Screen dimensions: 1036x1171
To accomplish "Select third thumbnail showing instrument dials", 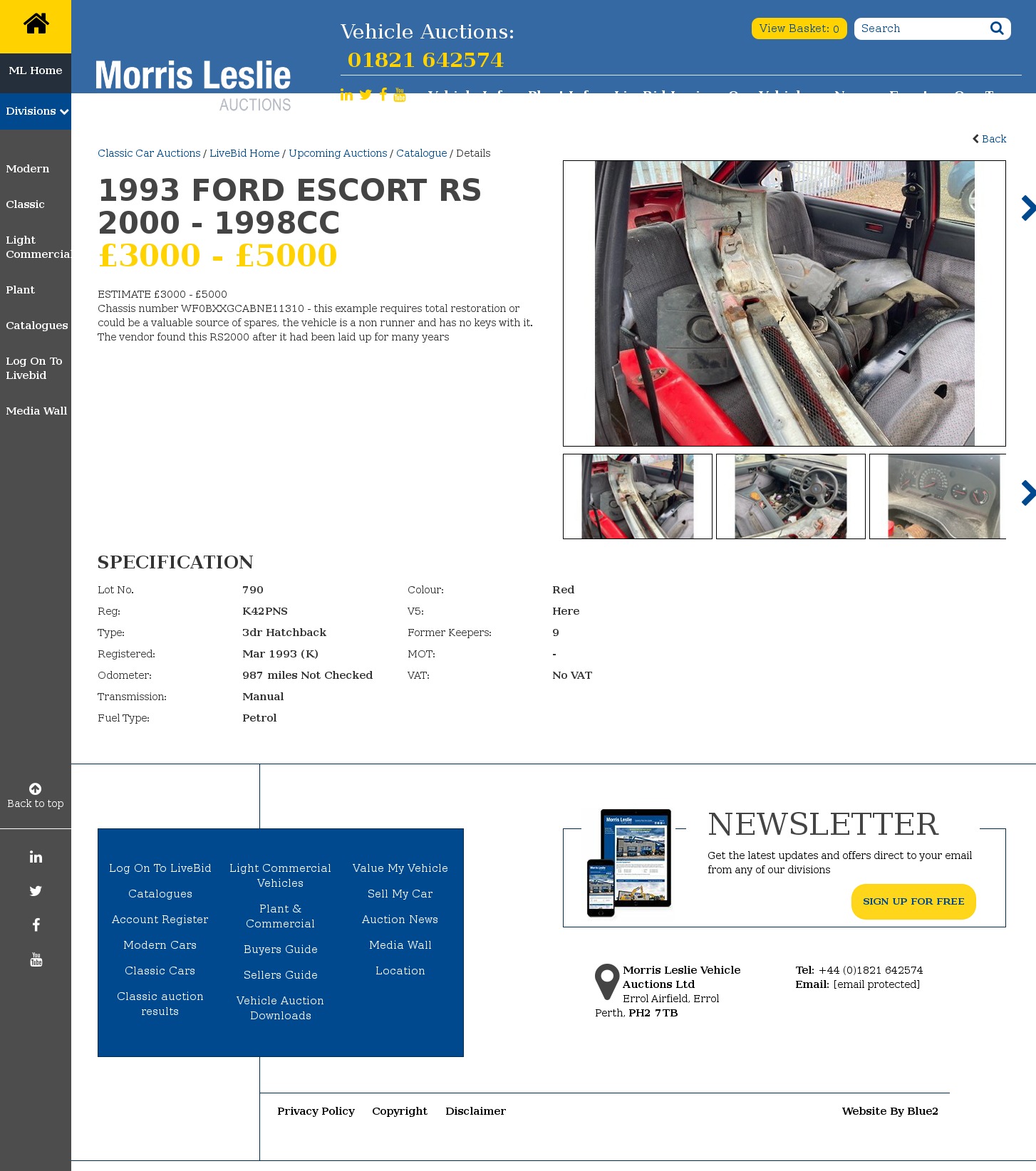I will point(938,496).
